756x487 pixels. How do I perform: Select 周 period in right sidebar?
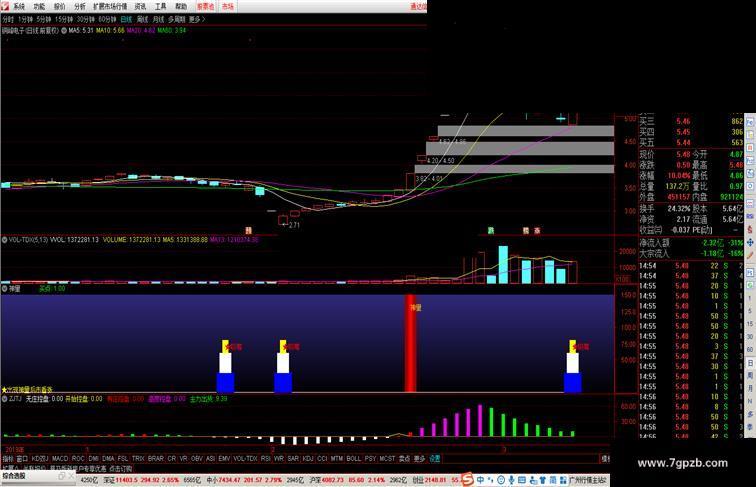tap(750, 375)
